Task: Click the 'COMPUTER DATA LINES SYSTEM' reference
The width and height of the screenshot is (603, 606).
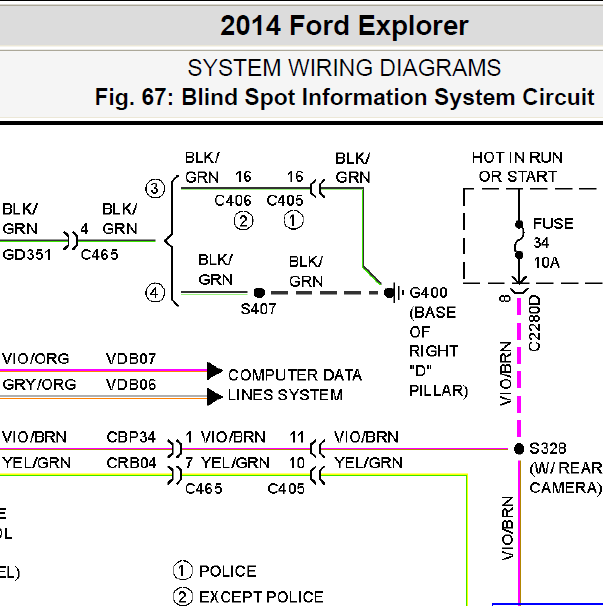Action: (295, 385)
